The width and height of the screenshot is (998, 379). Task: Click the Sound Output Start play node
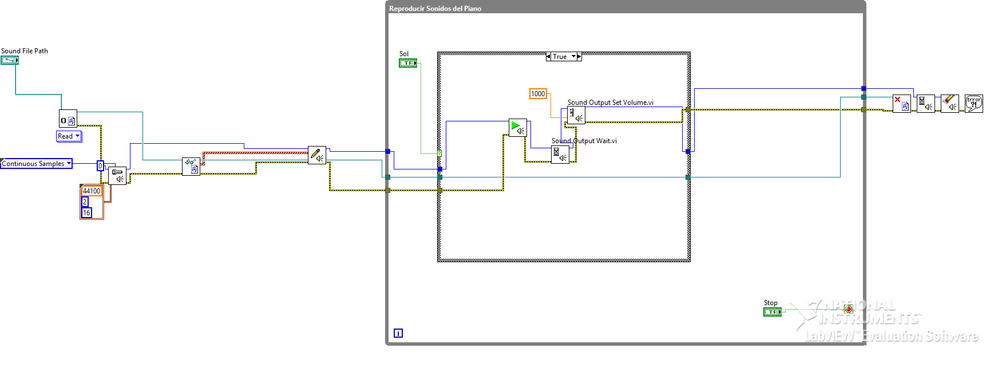(517, 127)
